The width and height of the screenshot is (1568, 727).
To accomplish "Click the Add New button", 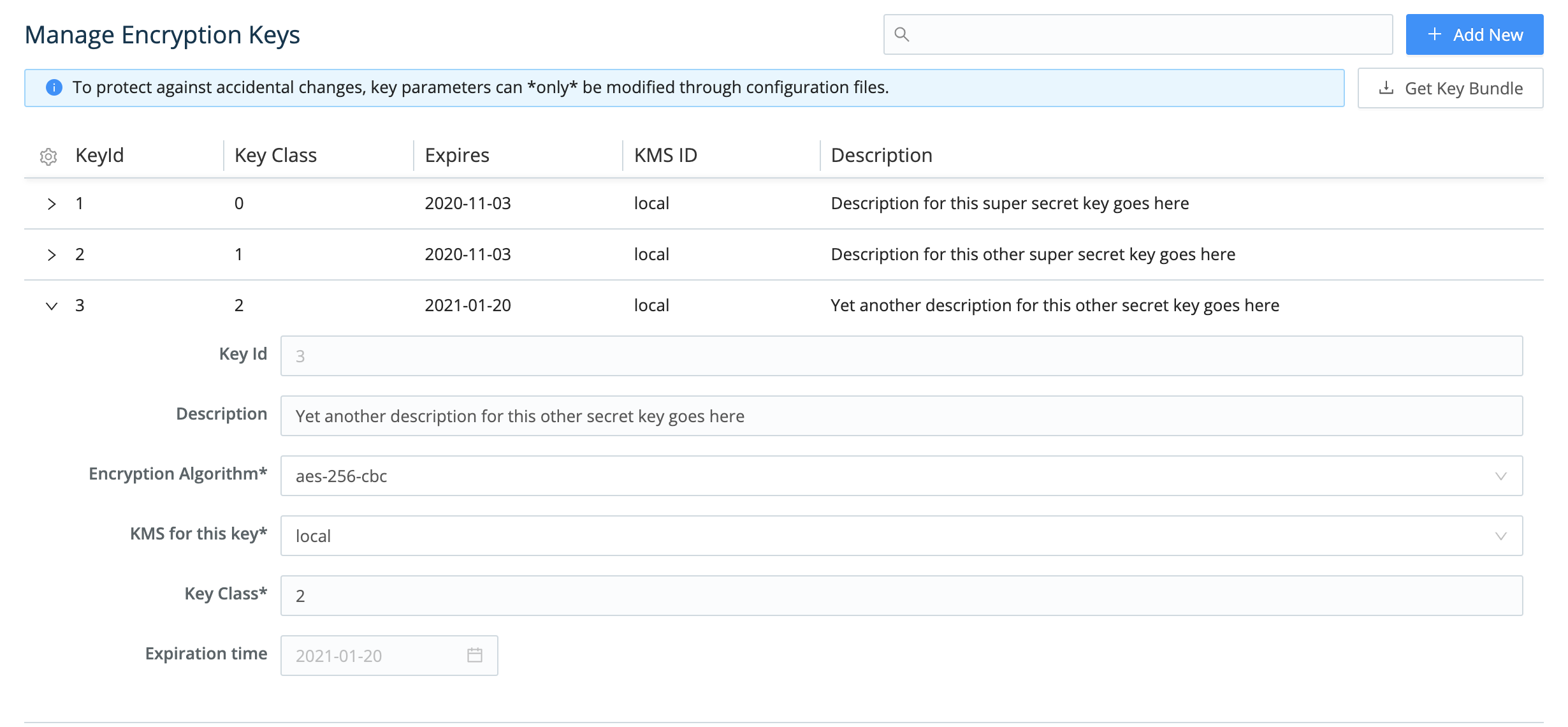I will 1474,34.
